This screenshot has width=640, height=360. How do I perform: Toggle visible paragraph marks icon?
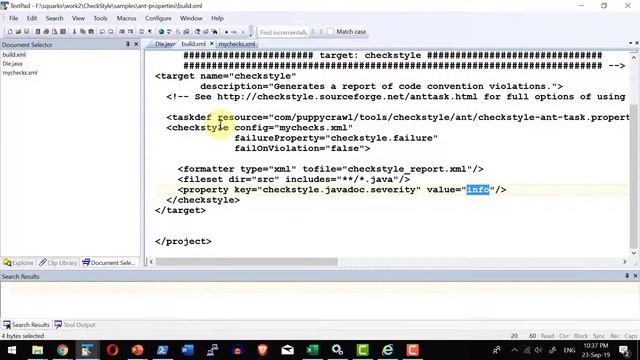[x=150, y=31]
